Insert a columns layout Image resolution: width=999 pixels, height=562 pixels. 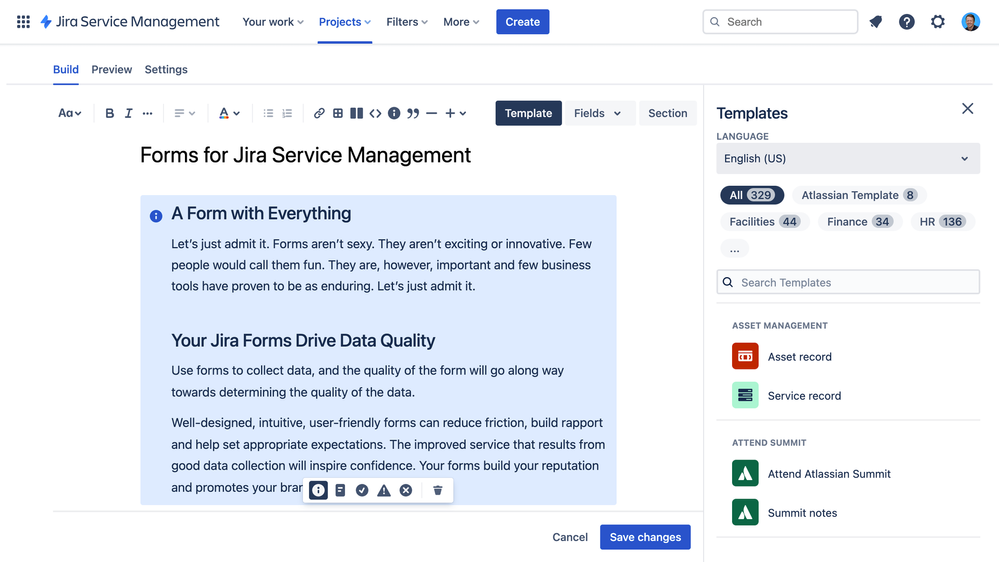[357, 113]
